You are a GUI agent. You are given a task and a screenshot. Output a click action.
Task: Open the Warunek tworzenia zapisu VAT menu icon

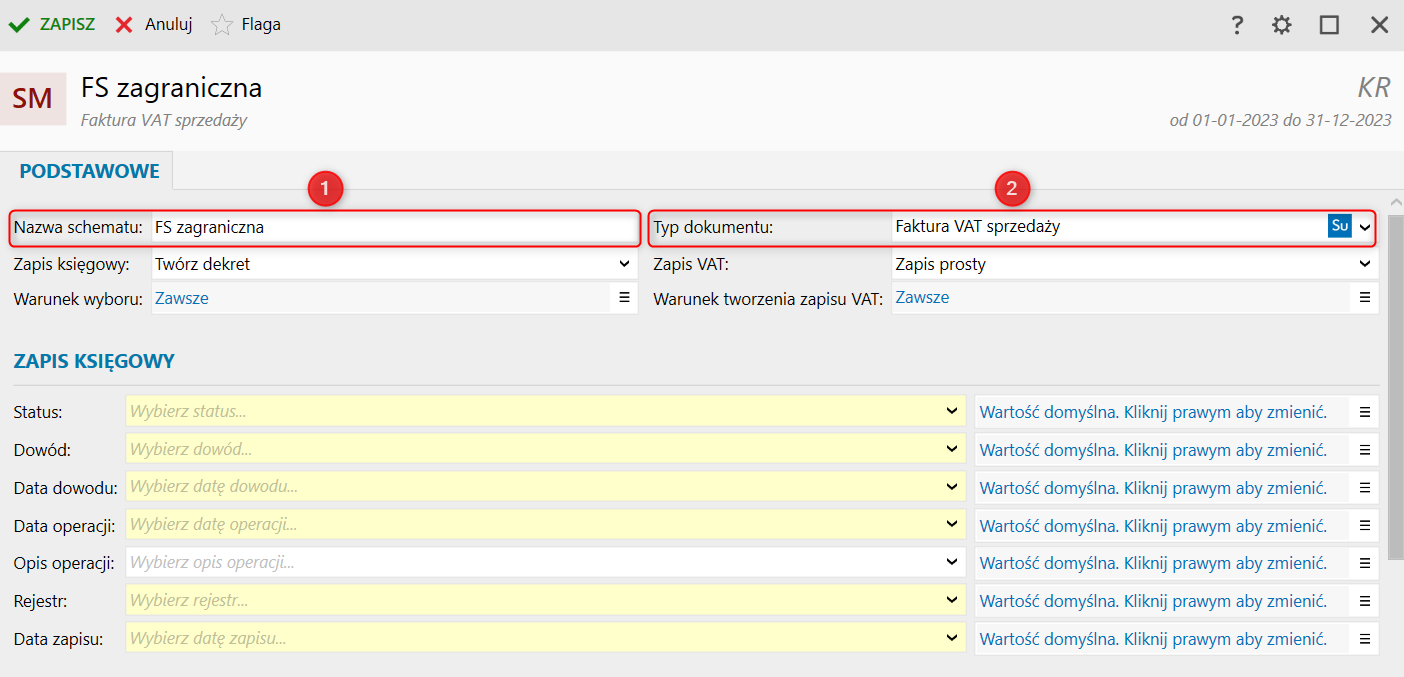click(1364, 297)
